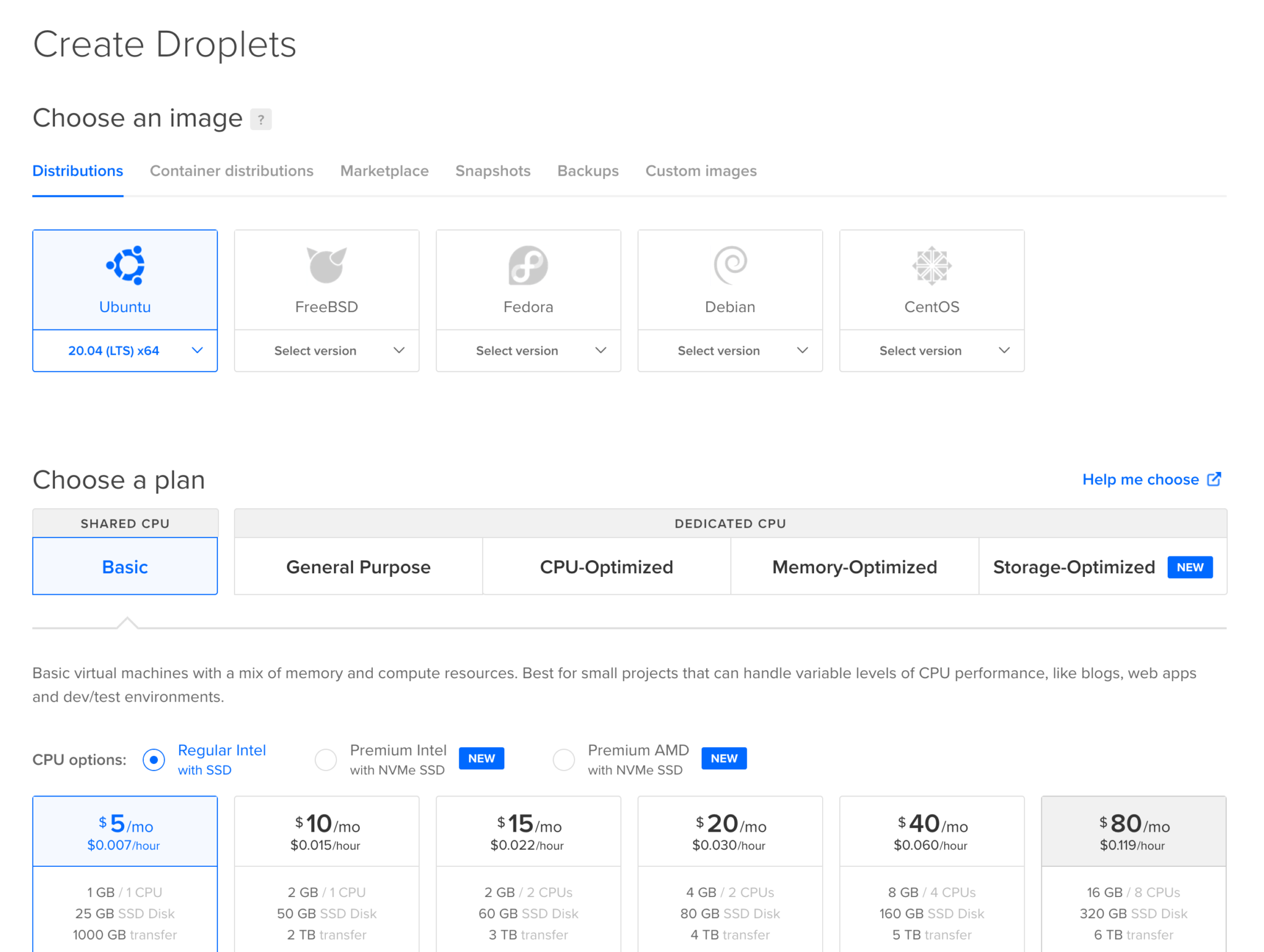This screenshot has width=1264, height=952.
Task: Choose Premium AMD with NVMe SSD
Action: pos(563,760)
